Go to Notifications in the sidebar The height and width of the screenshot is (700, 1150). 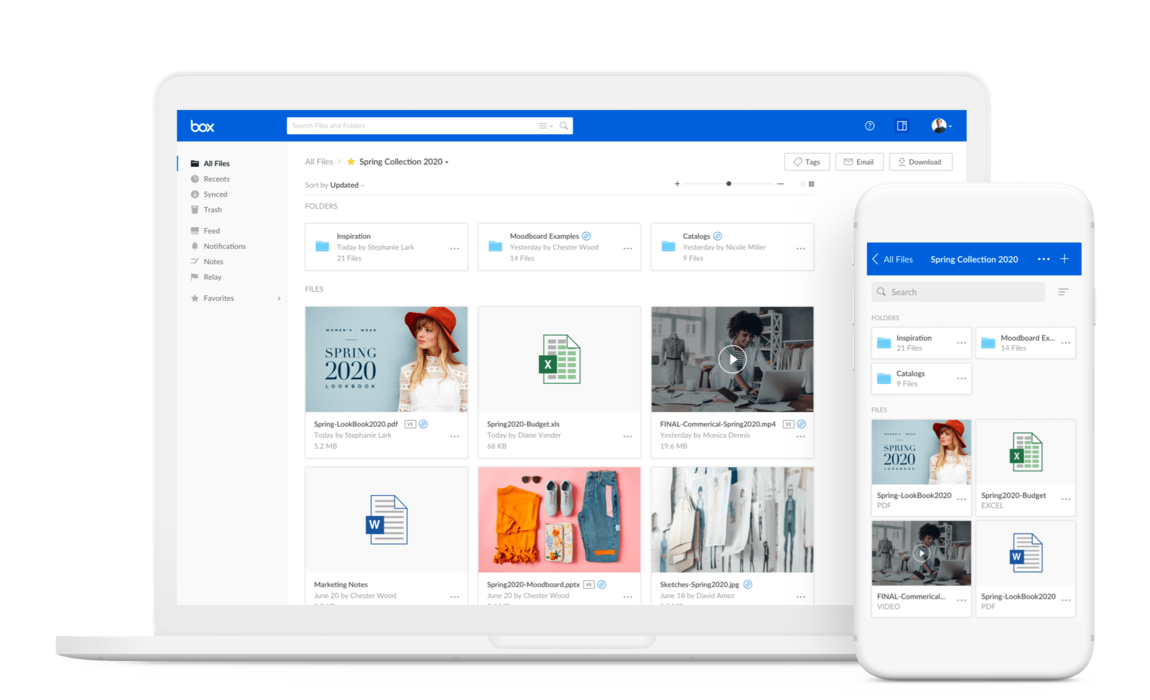[224, 246]
